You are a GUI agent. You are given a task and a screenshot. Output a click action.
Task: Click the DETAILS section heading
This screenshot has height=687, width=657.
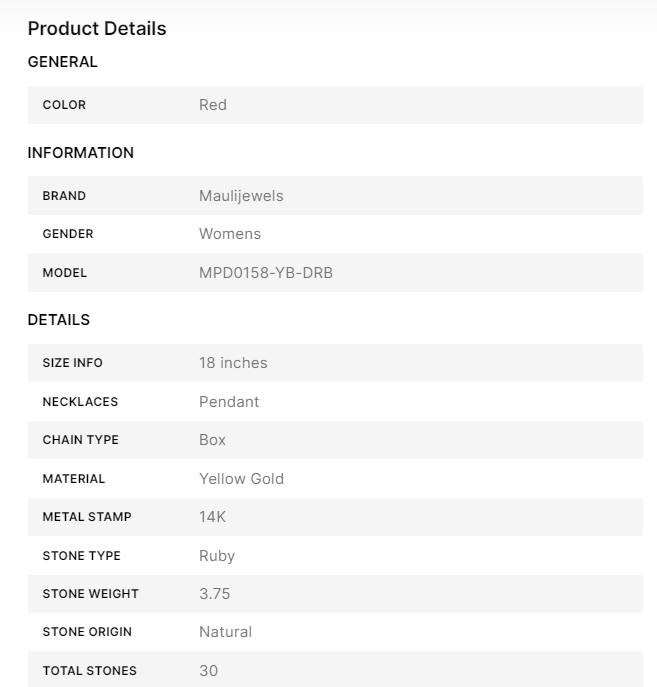59,320
